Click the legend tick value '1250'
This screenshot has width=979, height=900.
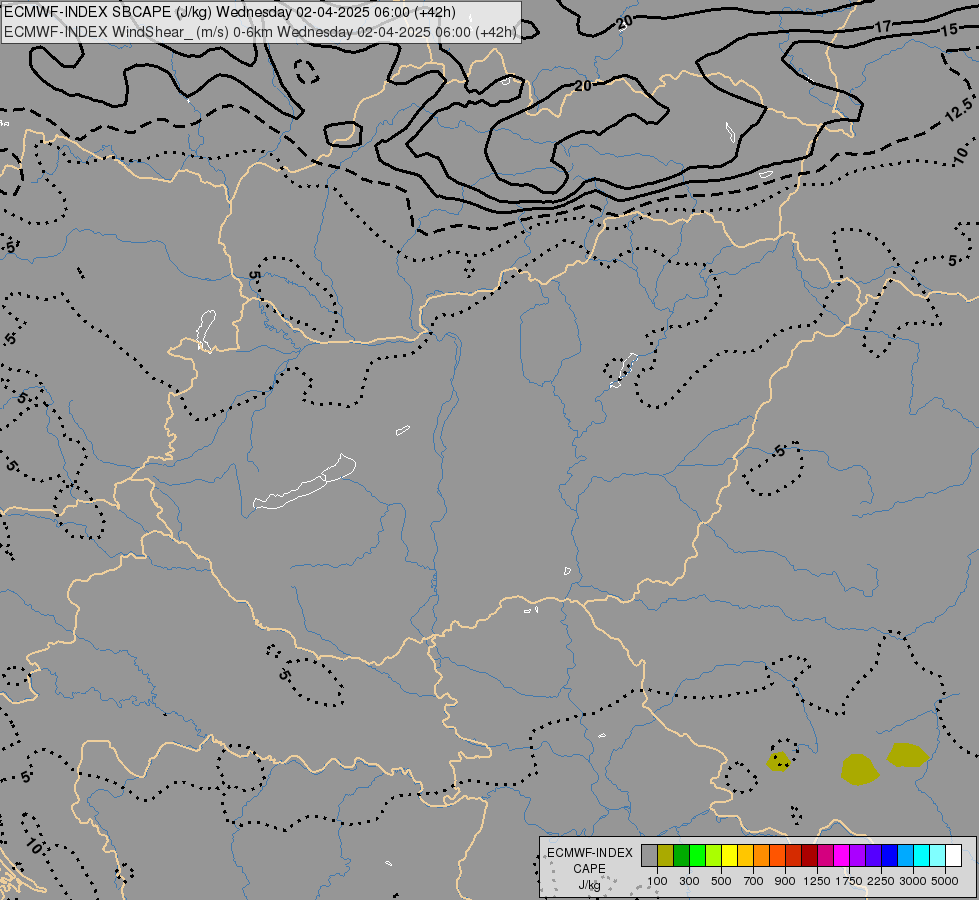point(817,881)
